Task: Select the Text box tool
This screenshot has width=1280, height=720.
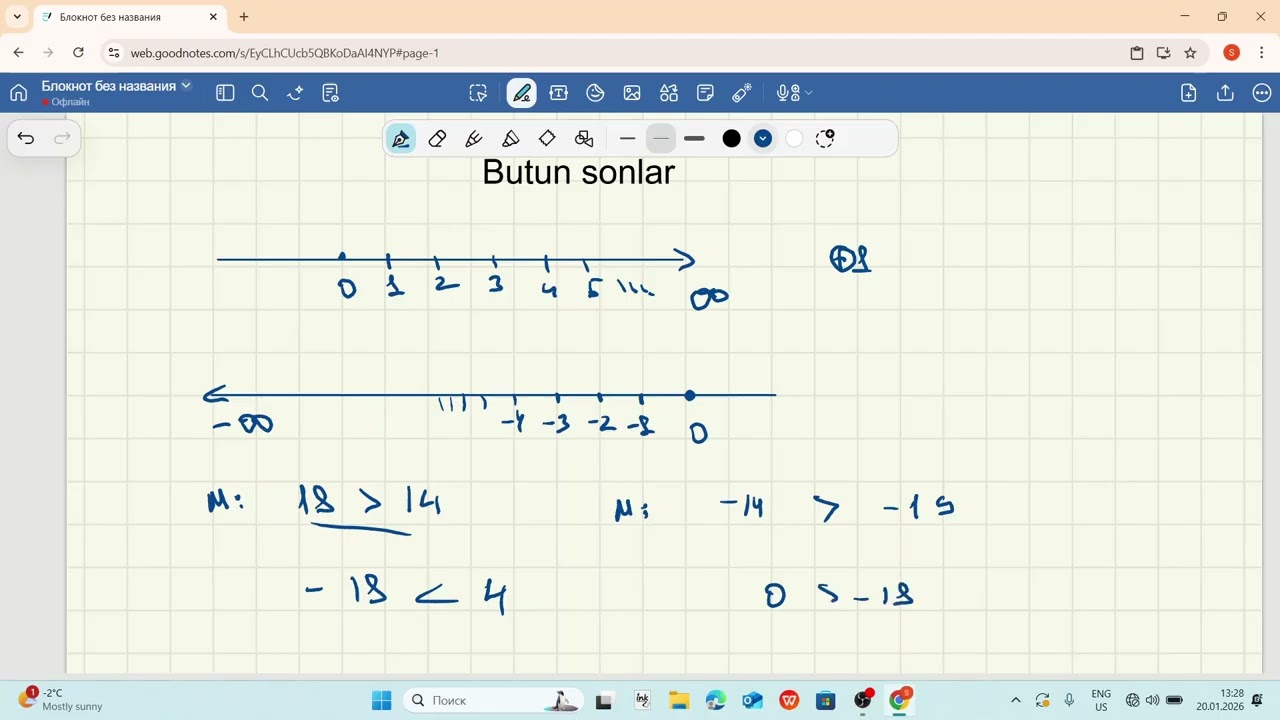Action: tap(559, 93)
